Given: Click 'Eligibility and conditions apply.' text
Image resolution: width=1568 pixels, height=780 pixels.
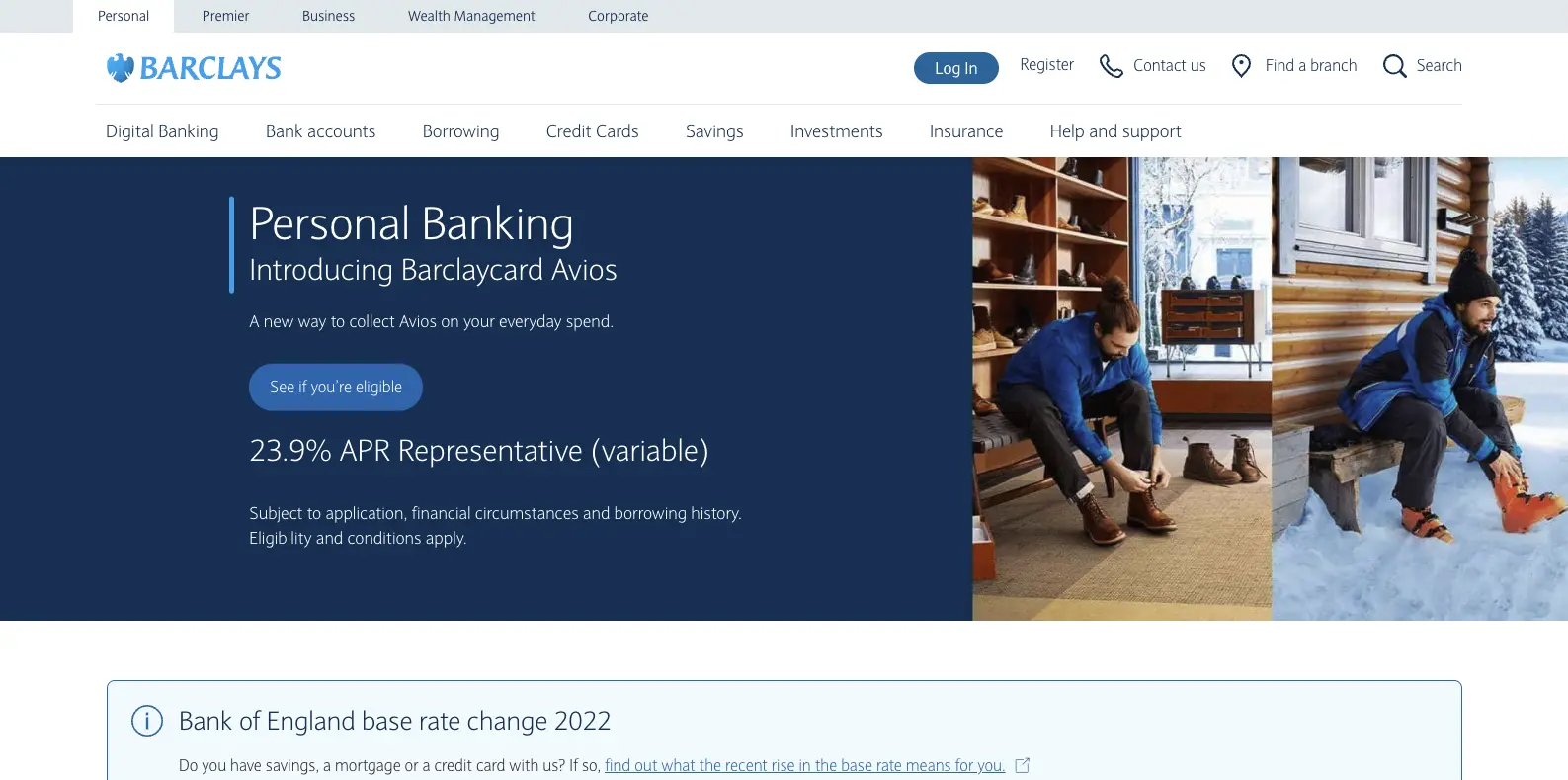Looking at the screenshot, I should tap(358, 538).
